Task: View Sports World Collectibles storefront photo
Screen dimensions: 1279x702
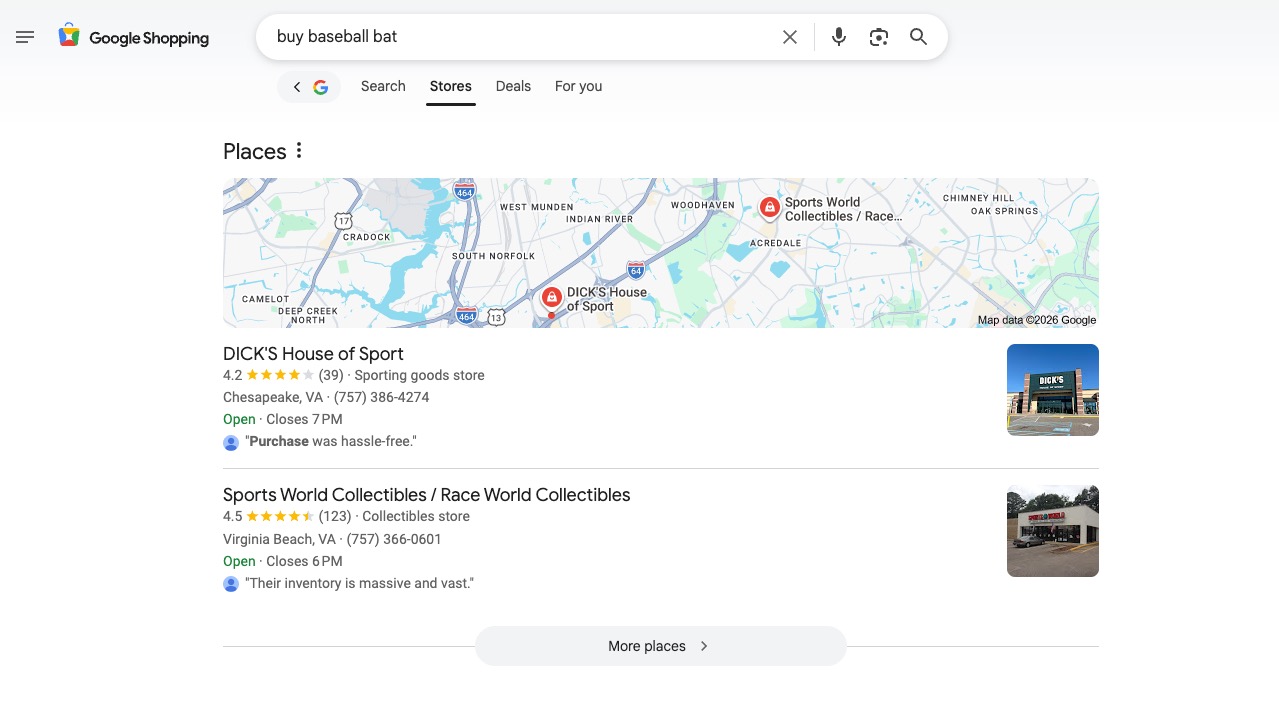Action: 1052,531
